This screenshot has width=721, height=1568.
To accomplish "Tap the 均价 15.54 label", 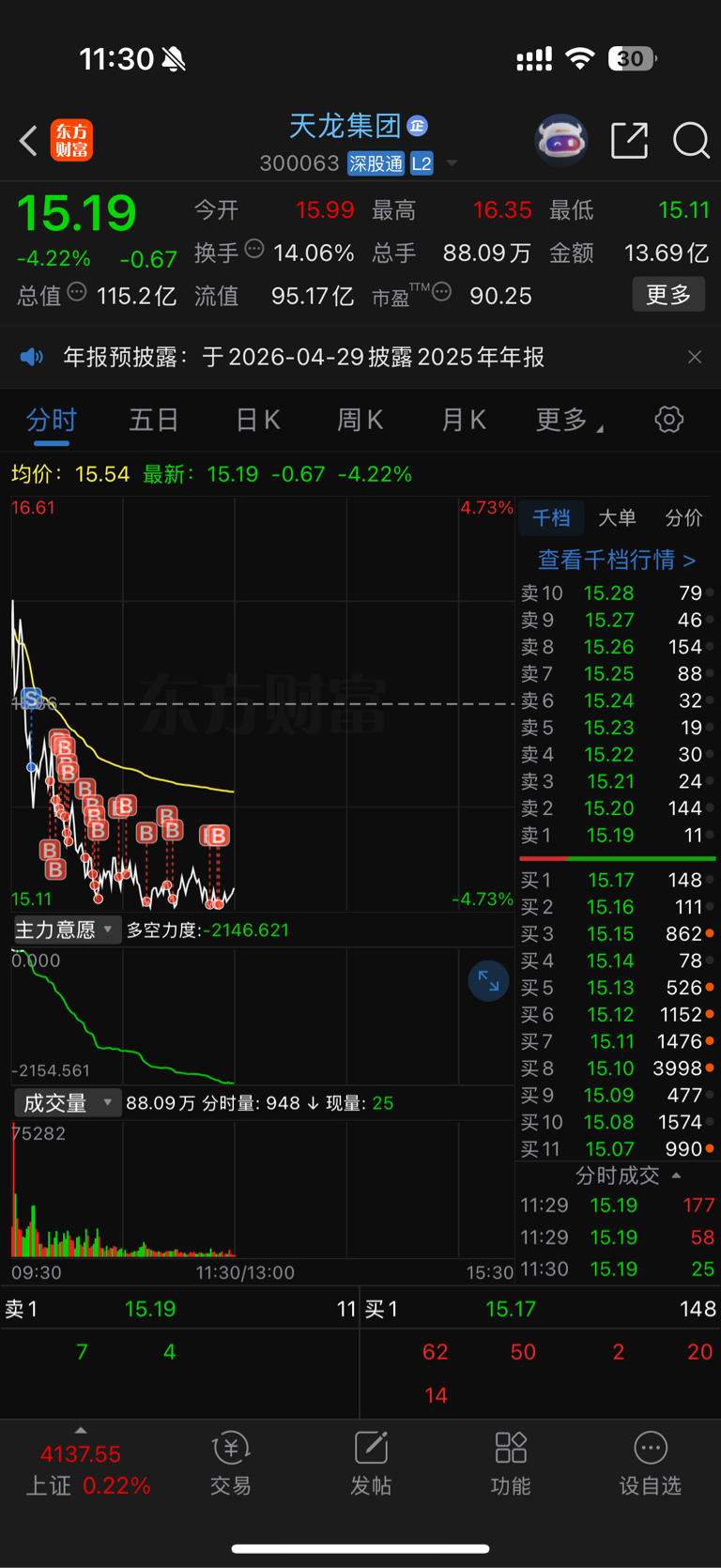I will pos(70,474).
